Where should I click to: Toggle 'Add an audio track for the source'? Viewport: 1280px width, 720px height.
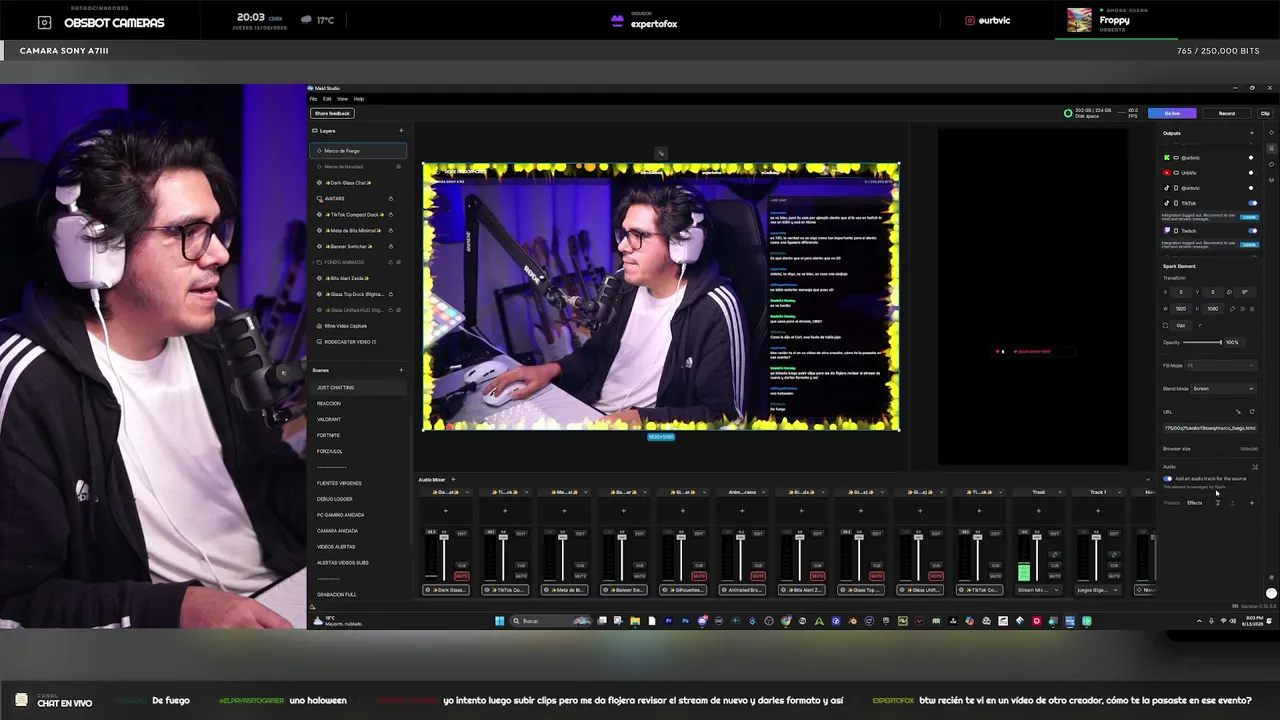pyautogui.click(x=1168, y=479)
